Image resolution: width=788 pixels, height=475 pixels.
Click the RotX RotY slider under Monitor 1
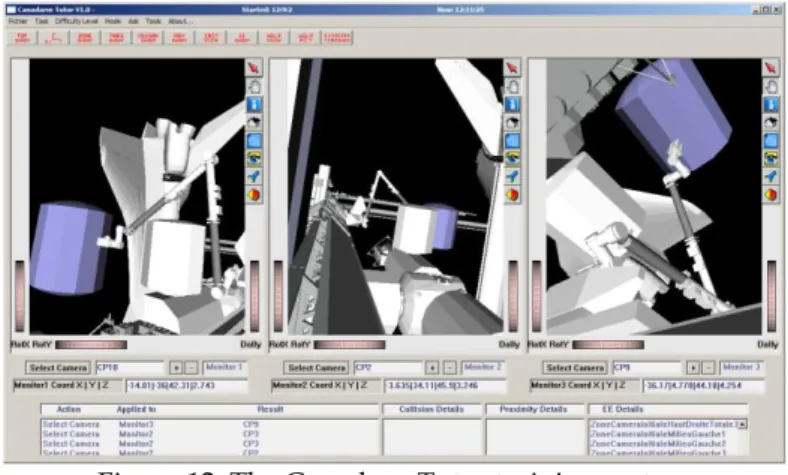pyautogui.click(x=91, y=345)
